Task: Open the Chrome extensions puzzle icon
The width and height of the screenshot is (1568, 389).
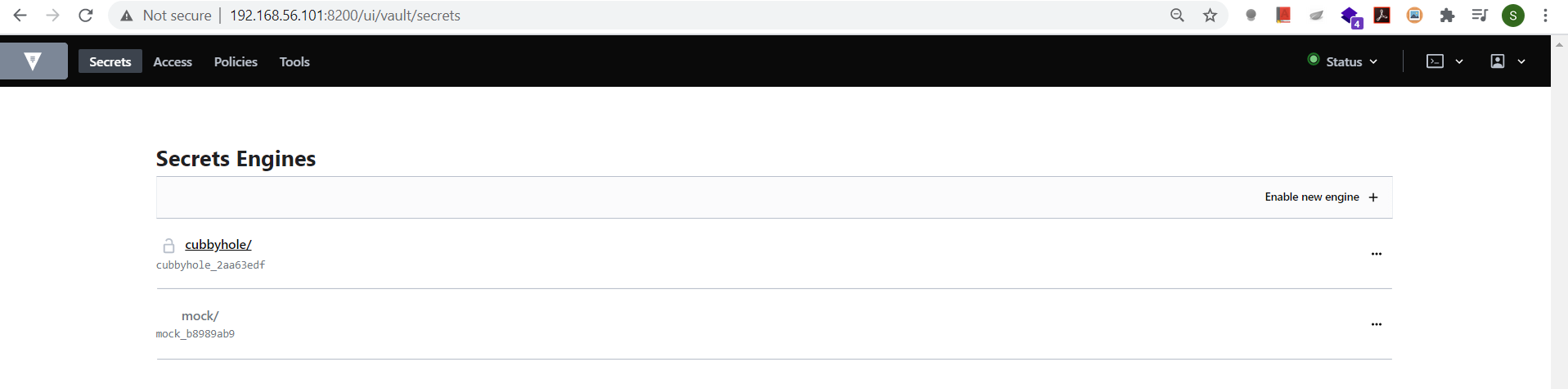Action: tap(1447, 16)
